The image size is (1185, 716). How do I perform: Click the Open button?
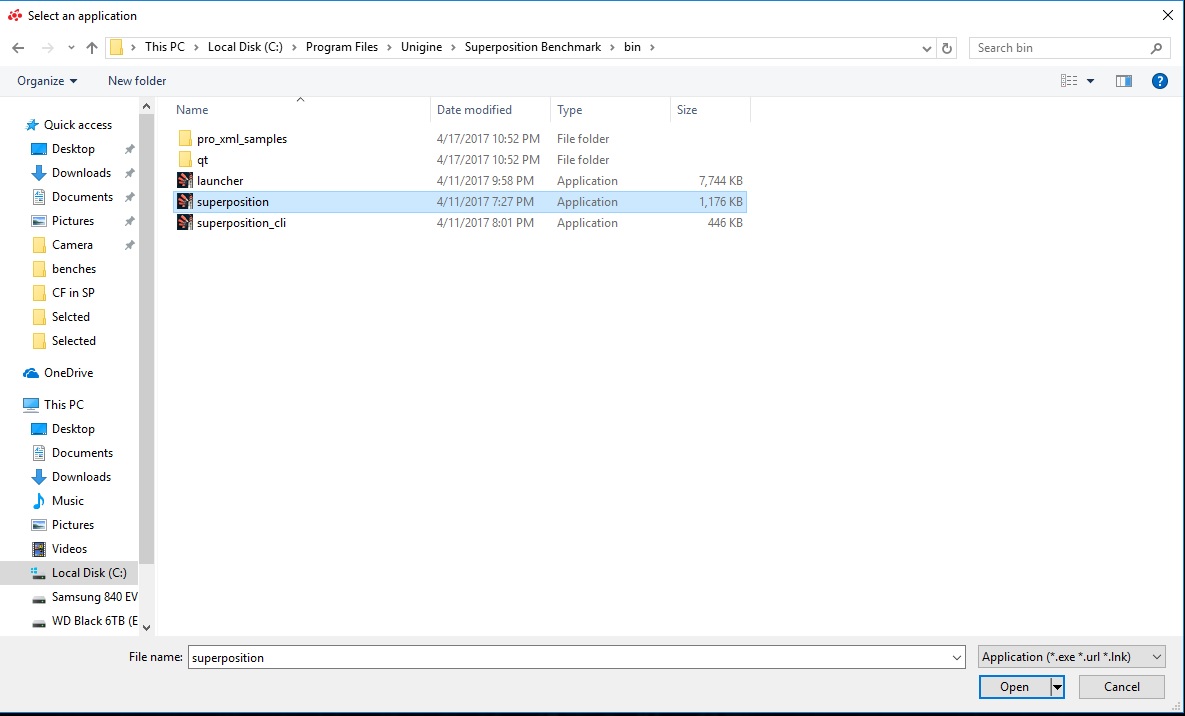point(1014,687)
